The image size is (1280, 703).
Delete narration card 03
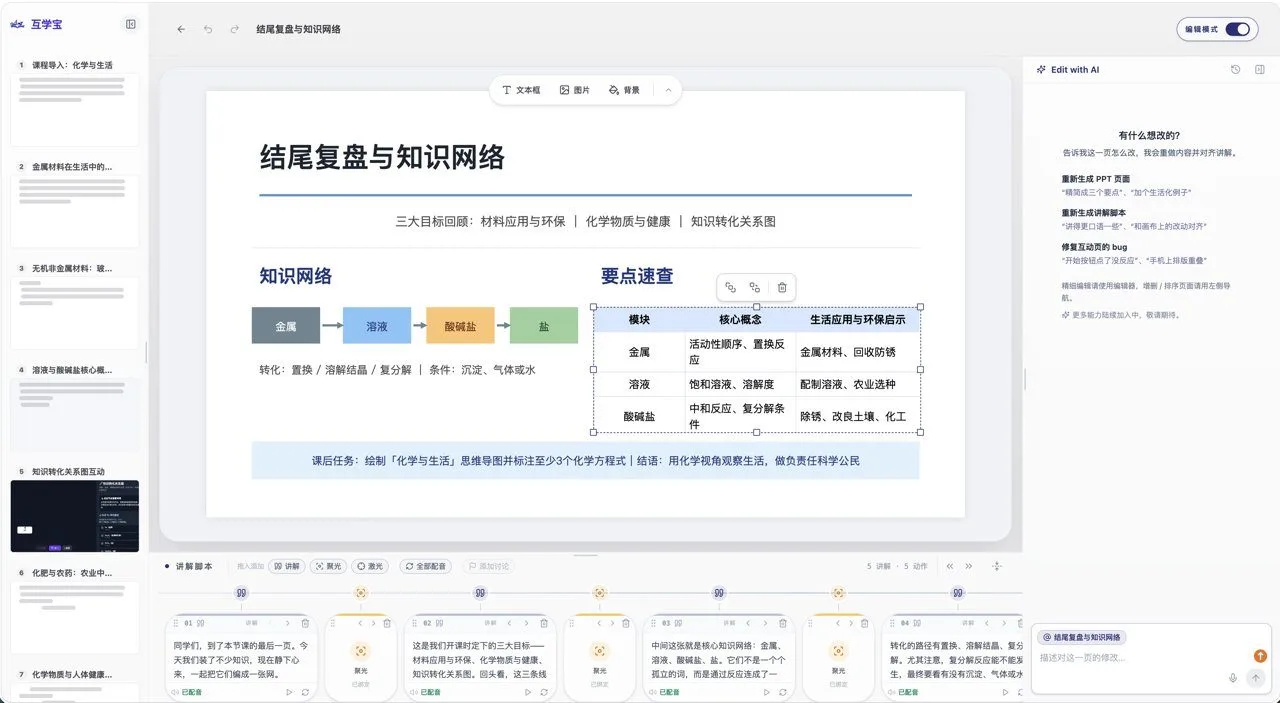pos(784,623)
